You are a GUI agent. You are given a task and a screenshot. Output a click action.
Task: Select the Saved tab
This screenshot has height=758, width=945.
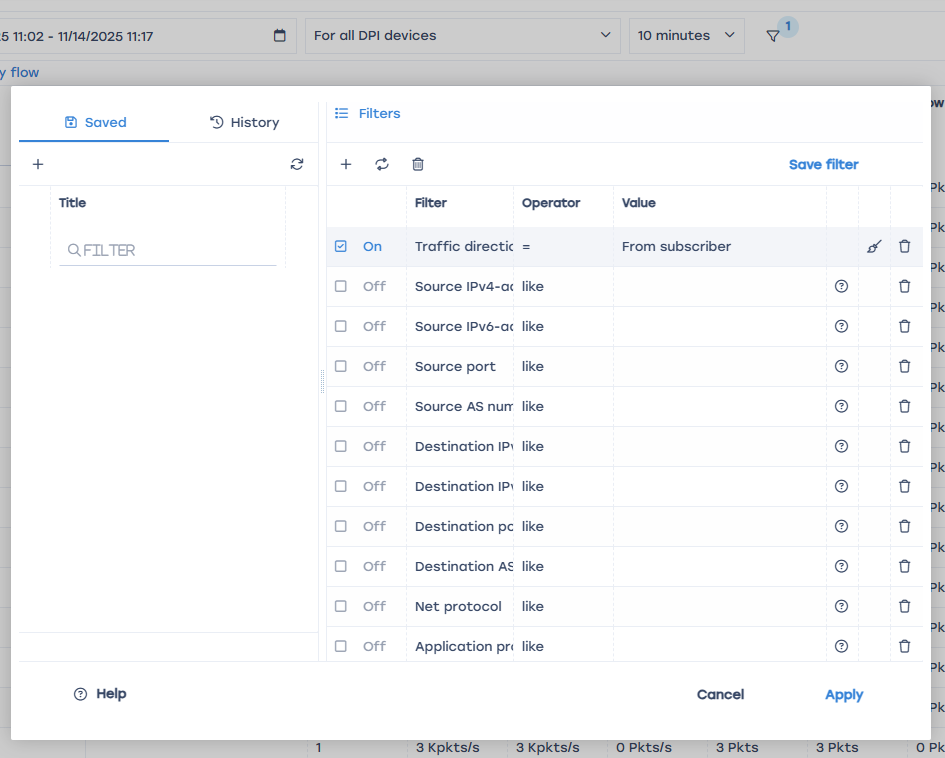coord(95,122)
